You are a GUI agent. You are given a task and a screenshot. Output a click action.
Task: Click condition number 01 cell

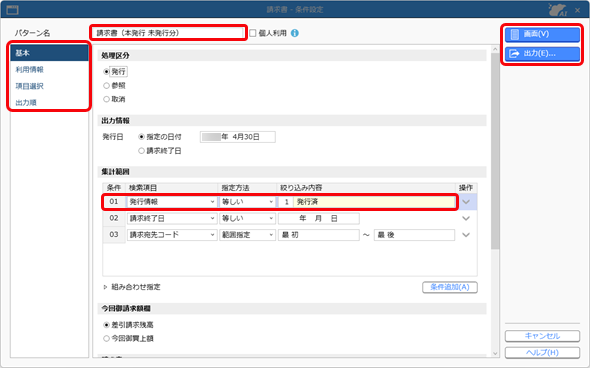click(x=114, y=202)
